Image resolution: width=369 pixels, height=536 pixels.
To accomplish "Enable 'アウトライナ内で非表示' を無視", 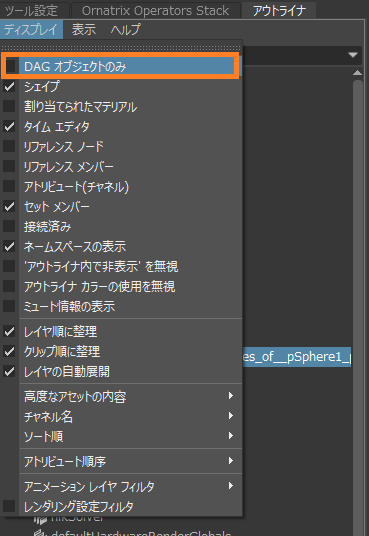I will pos(9,266).
